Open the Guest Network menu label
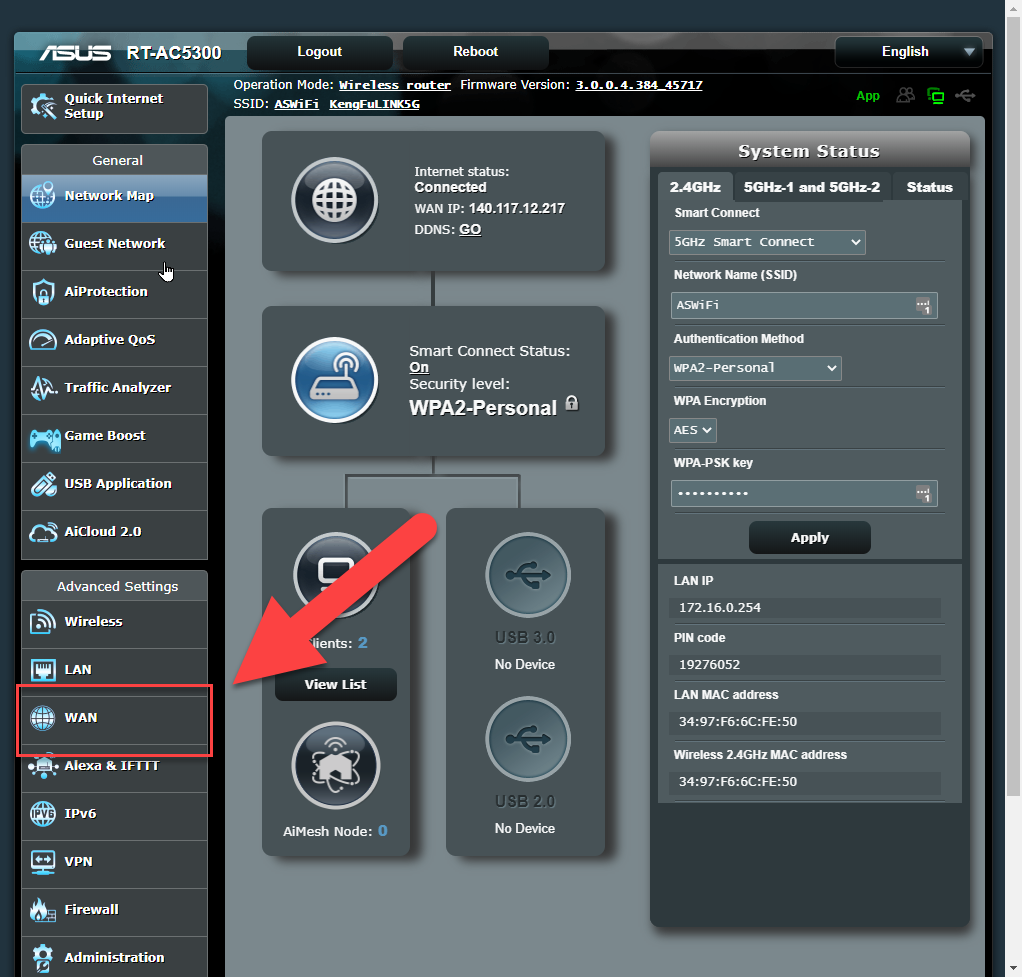The height and width of the screenshot is (977, 1022). click(115, 244)
